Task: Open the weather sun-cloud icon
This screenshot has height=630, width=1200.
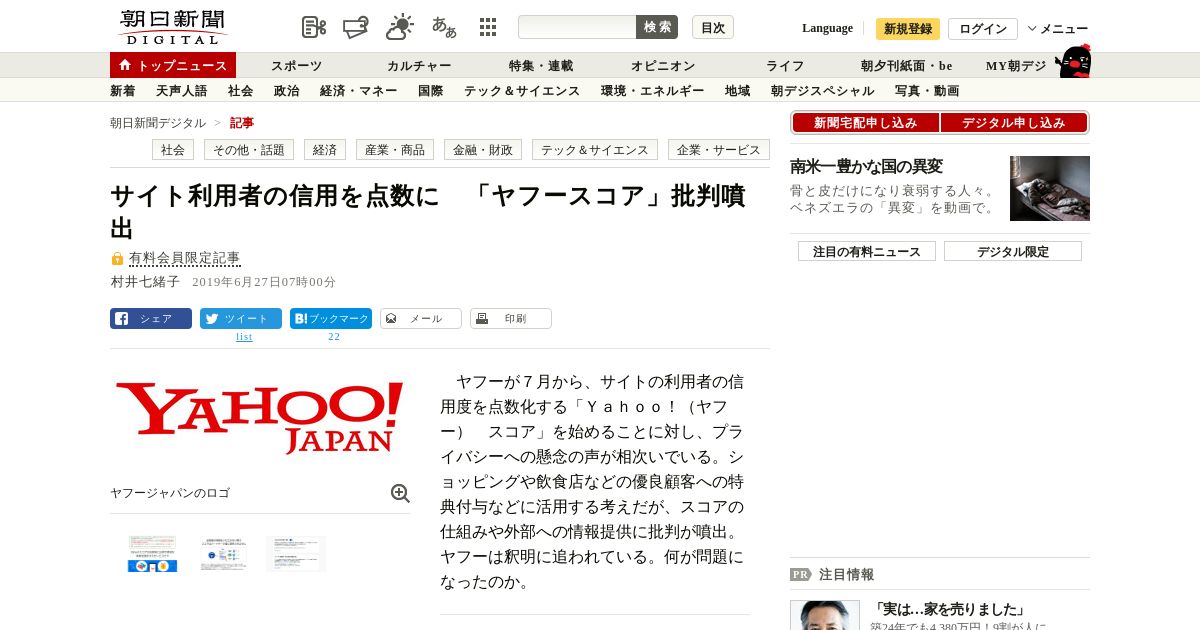Action: point(400,27)
